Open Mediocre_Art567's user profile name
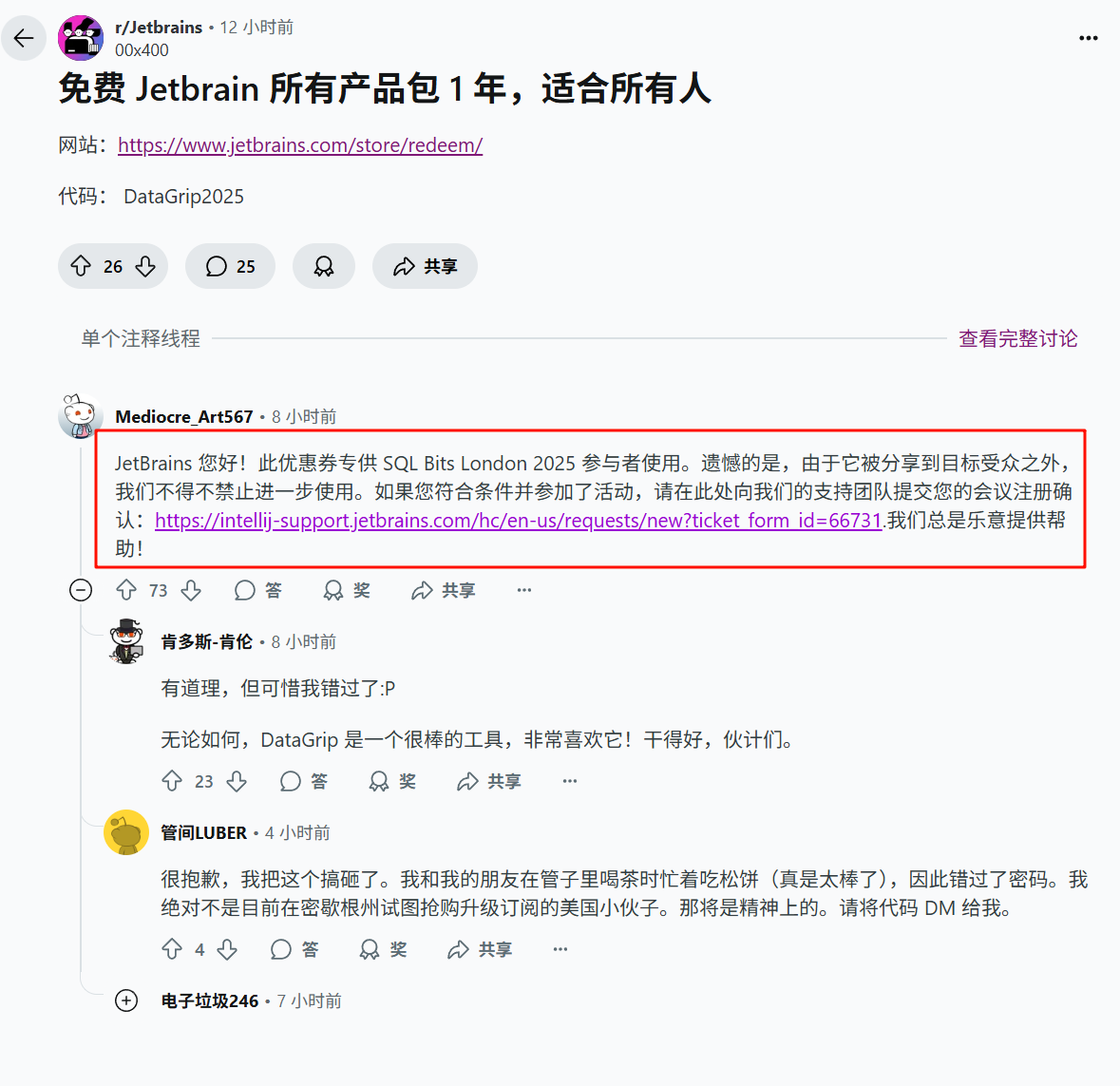The image size is (1120, 1086). [x=183, y=416]
